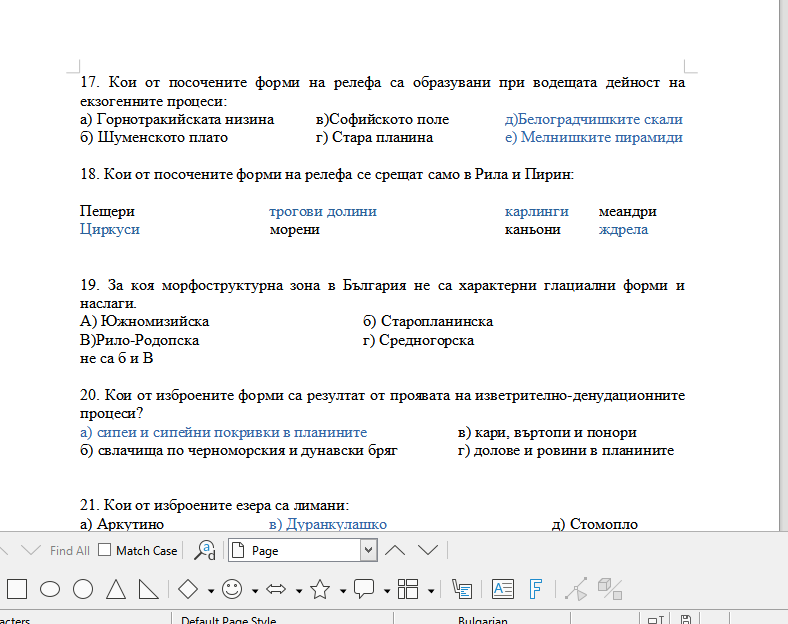The width and height of the screenshot is (788, 624).
Task: Choose the Right Triangle shape tool
Action: pyautogui.click(x=148, y=589)
